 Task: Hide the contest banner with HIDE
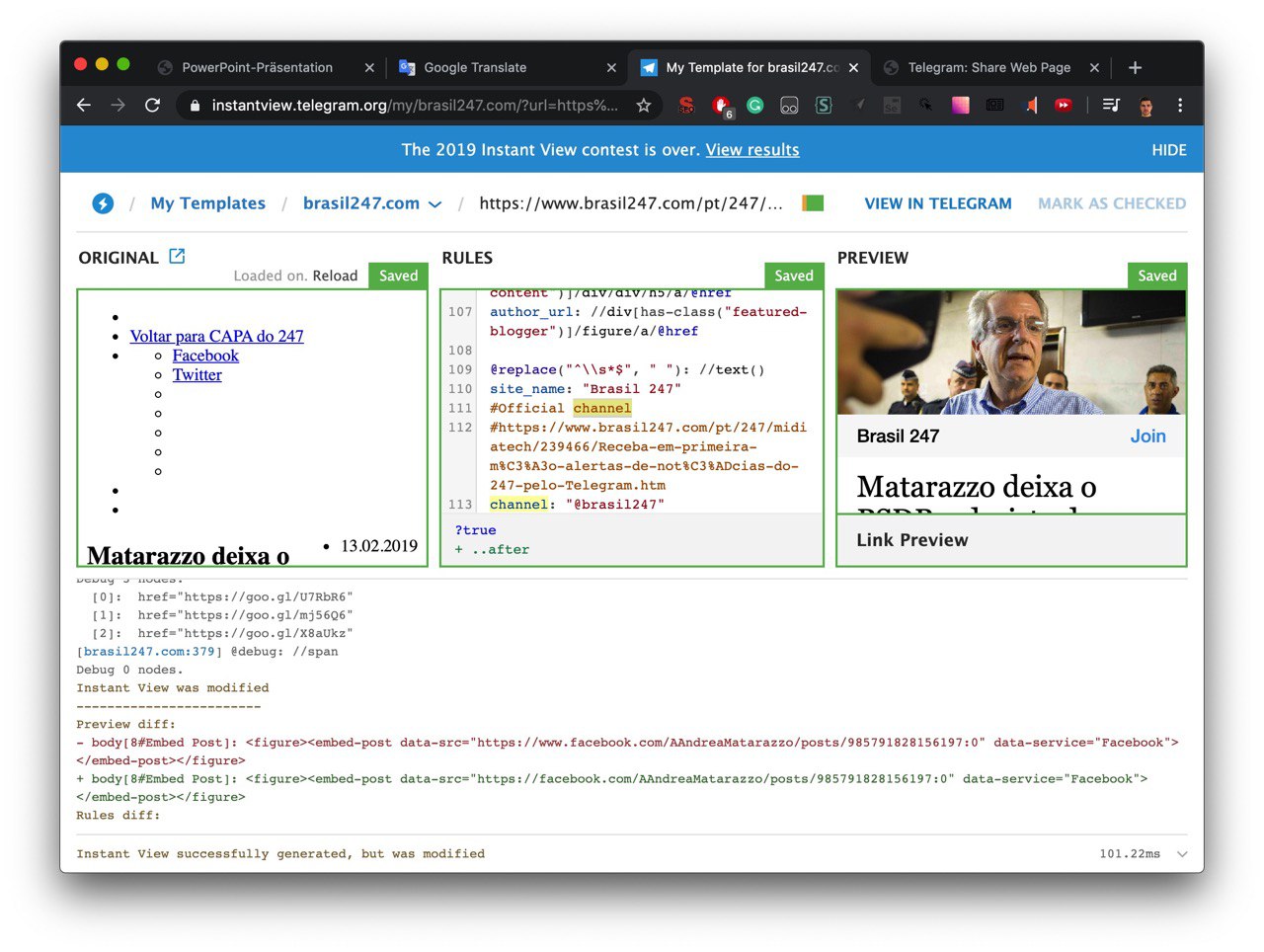pyautogui.click(x=1169, y=150)
